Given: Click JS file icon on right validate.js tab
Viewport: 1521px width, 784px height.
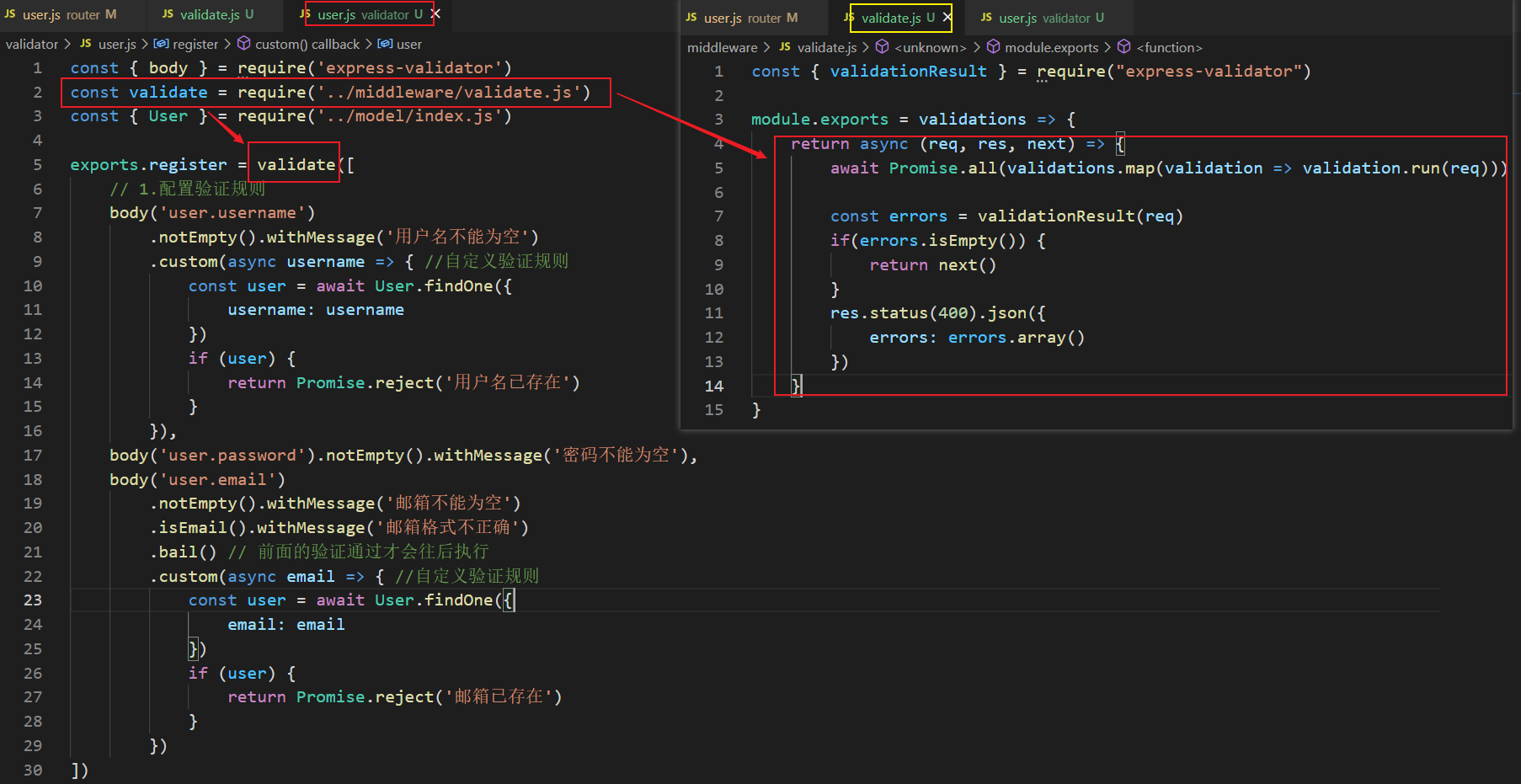Looking at the screenshot, I should [849, 18].
